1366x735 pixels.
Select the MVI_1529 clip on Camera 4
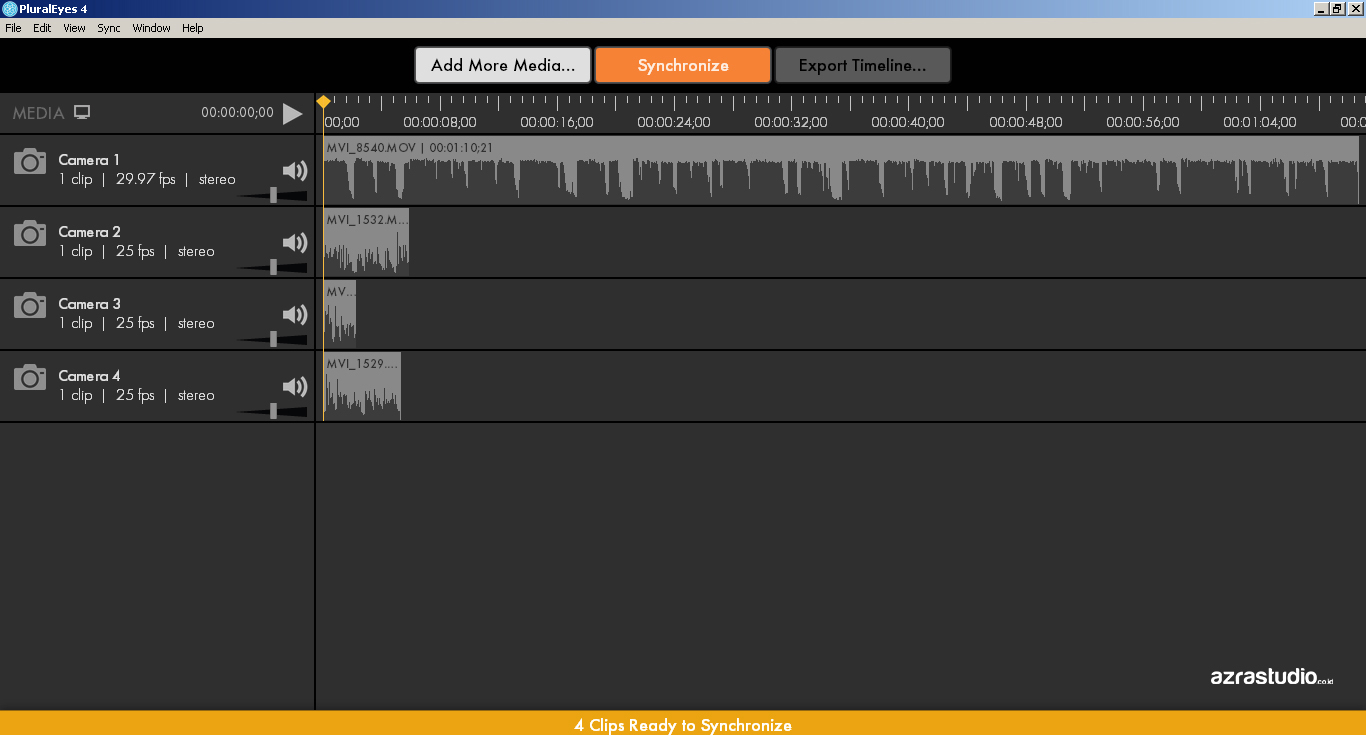(x=362, y=386)
